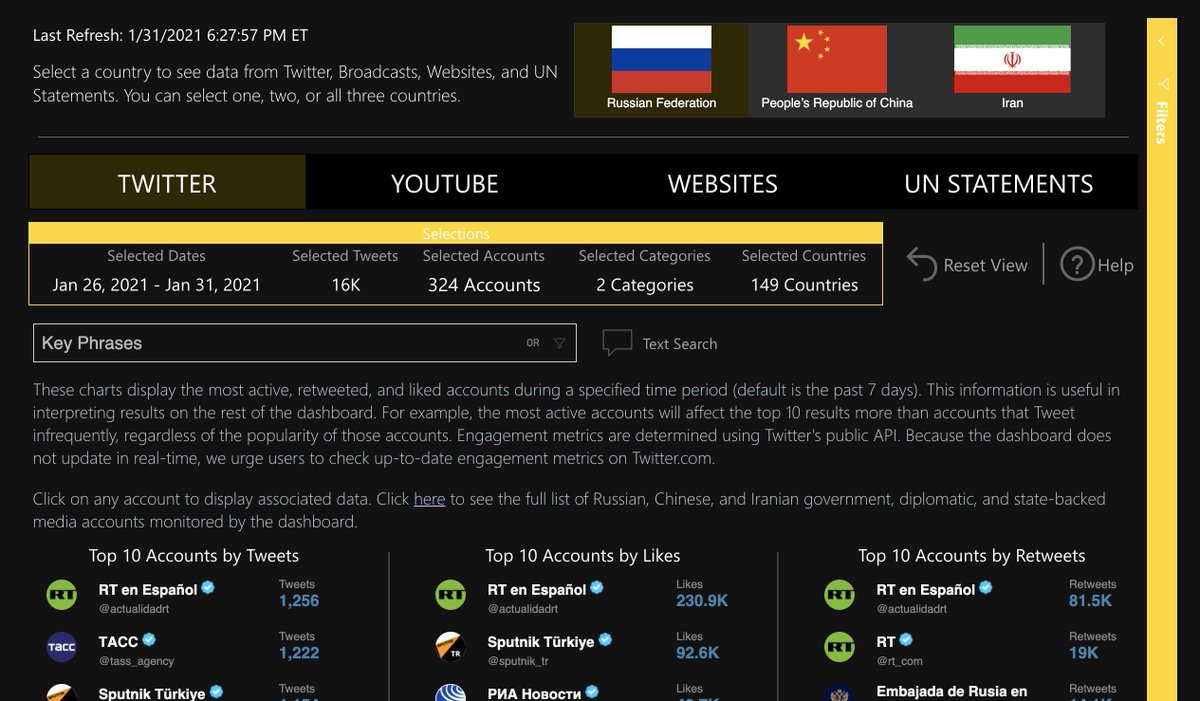Click verified badge beside RT in Retweets list
The image size is (1200, 701).
pyautogui.click(x=907, y=640)
